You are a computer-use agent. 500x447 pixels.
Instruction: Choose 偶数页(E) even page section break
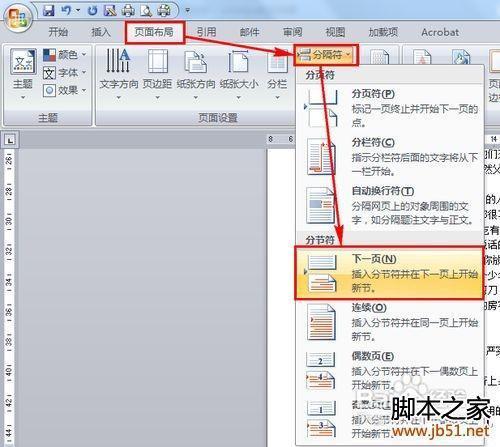coord(389,371)
